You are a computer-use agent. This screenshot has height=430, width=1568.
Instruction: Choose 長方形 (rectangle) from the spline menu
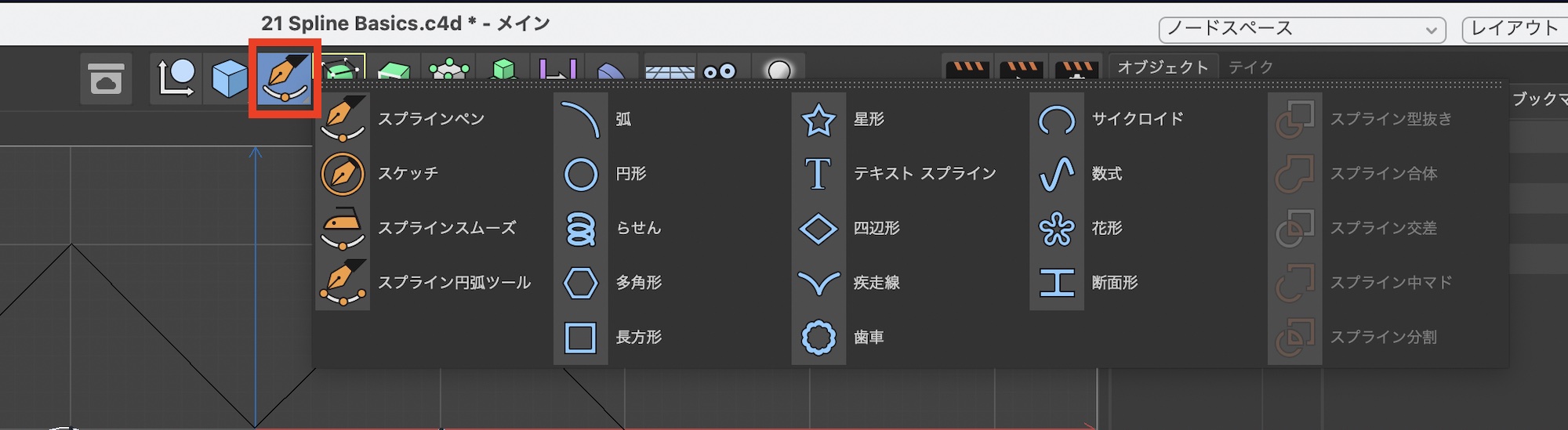pos(637,338)
